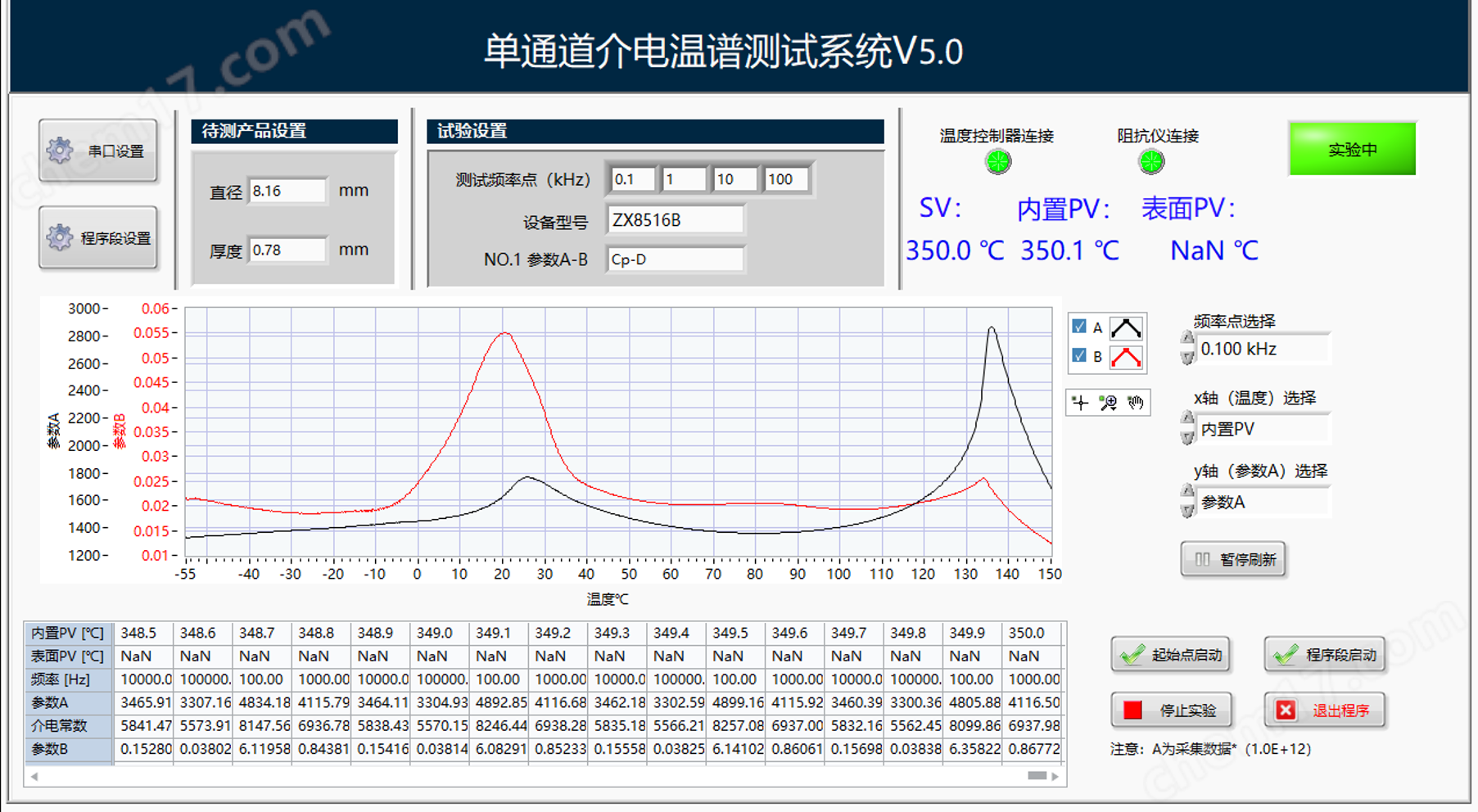Toggle visibility of curve B
Viewport: 1478px width, 812px height.
[x=1078, y=356]
